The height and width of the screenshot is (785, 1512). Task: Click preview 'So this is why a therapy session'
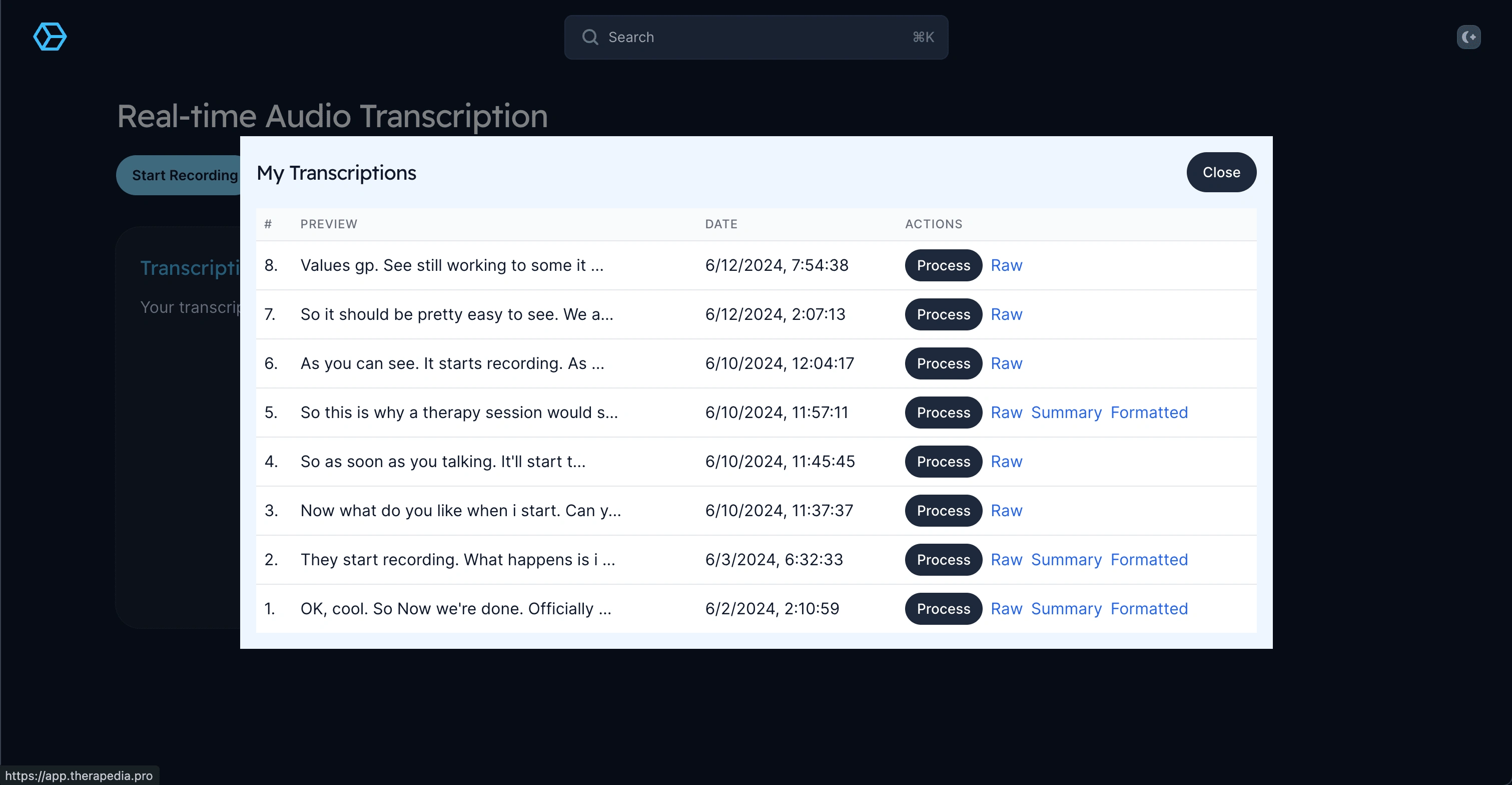(x=459, y=412)
